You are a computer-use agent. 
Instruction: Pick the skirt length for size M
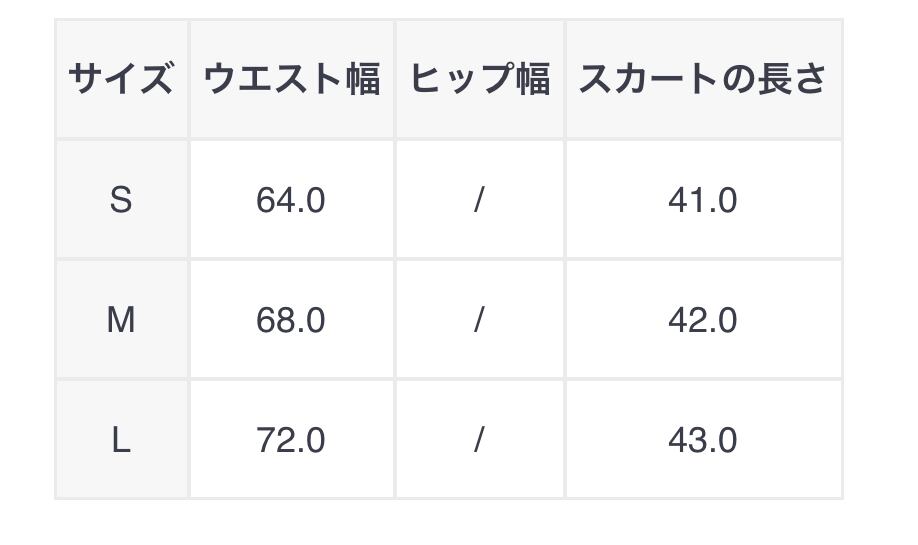pyautogui.click(x=703, y=320)
